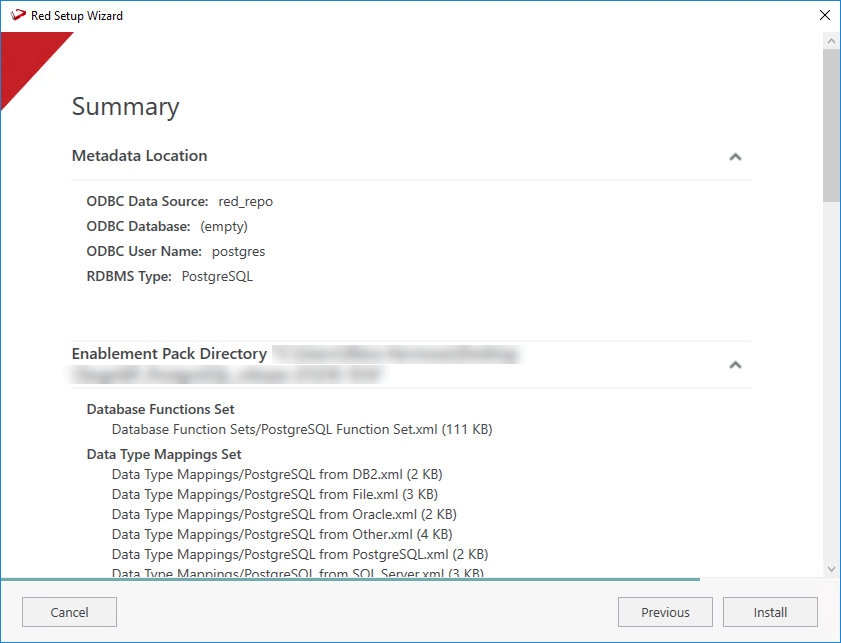This screenshot has width=841, height=643.
Task: Cancel the setup wizard
Action: pyautogui.click(x=69, y=612)
